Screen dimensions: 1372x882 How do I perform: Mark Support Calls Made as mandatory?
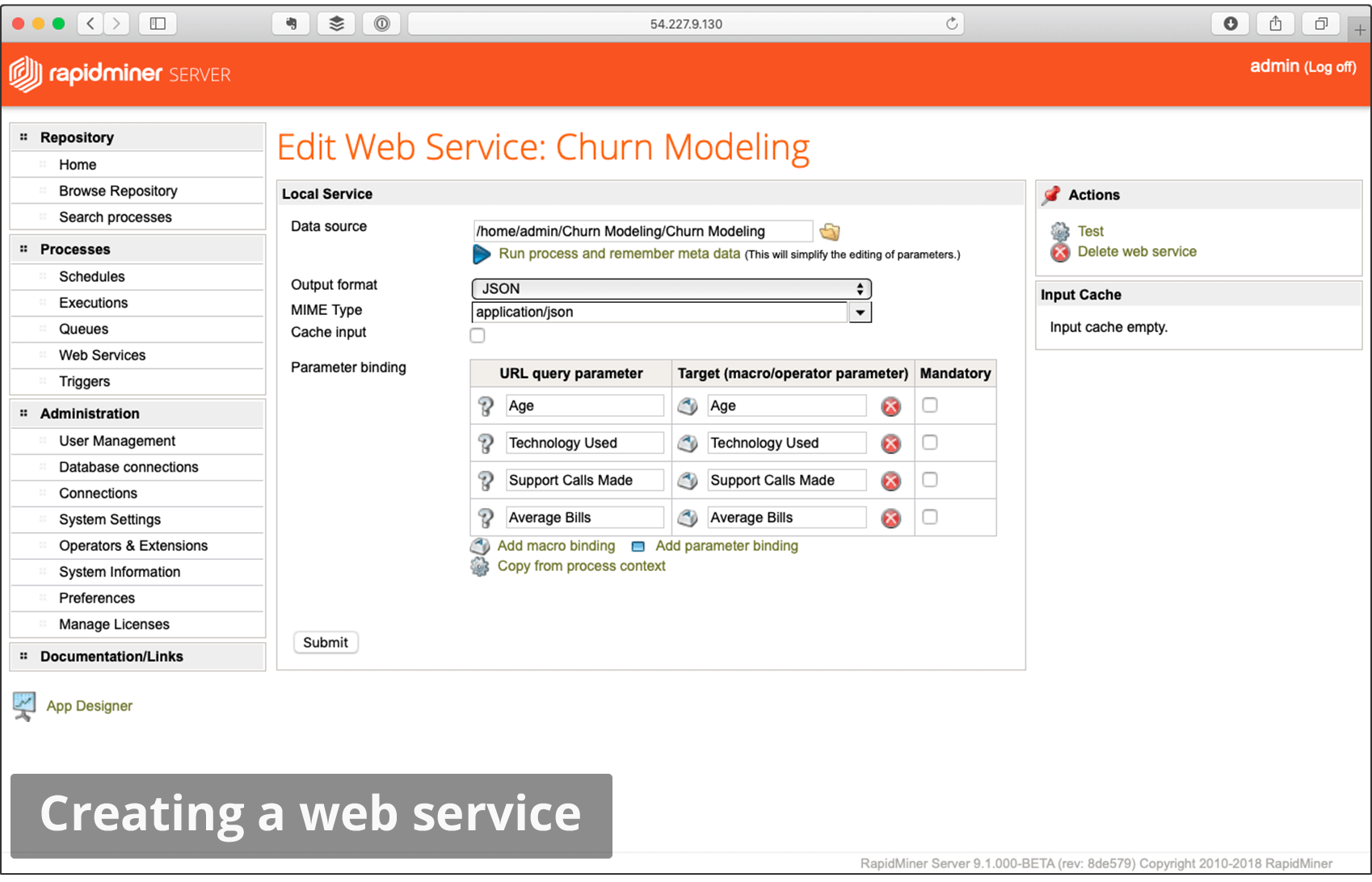[x=930, y=480]
